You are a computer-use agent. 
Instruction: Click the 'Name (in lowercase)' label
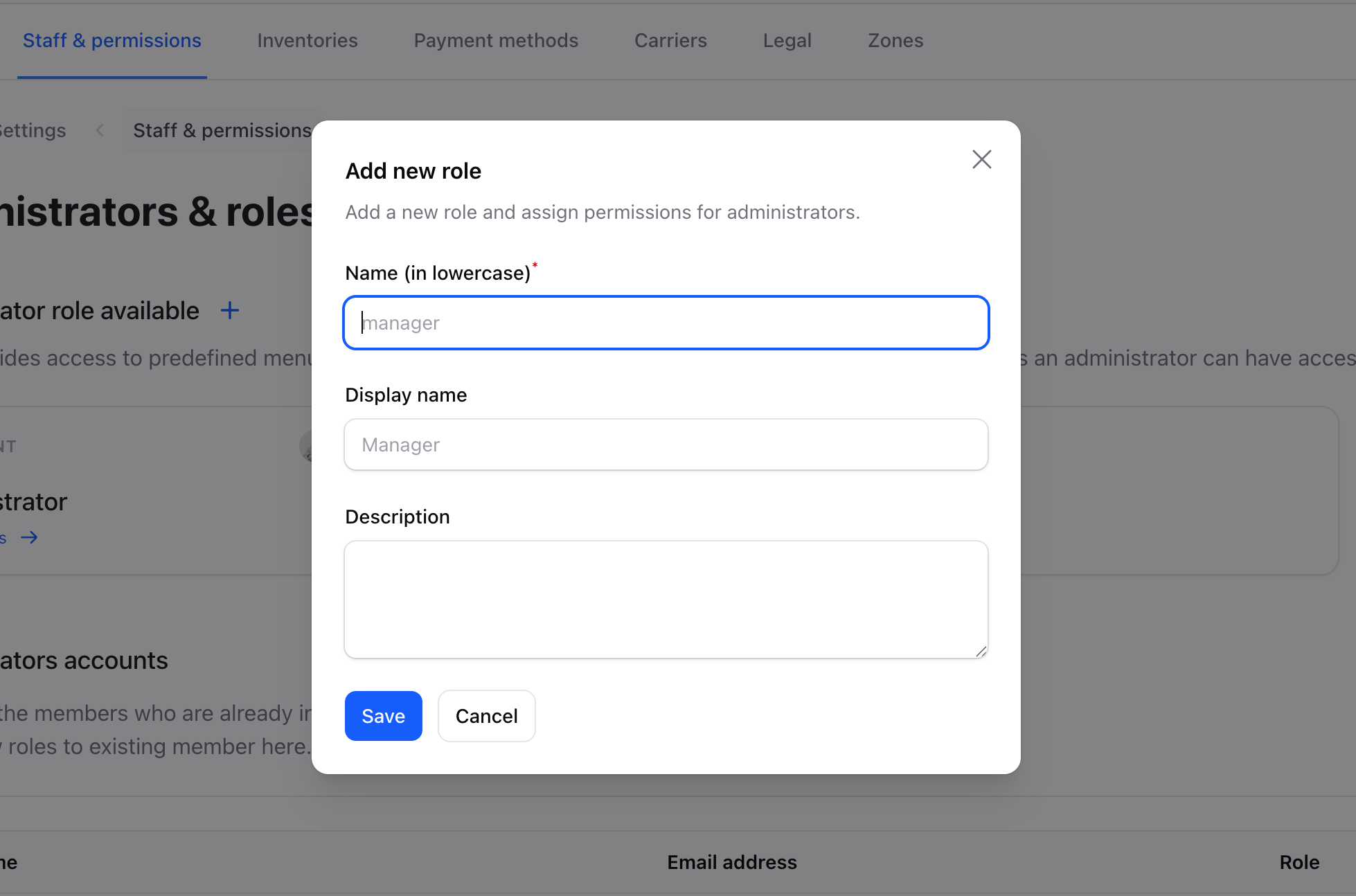coord(438,273)
